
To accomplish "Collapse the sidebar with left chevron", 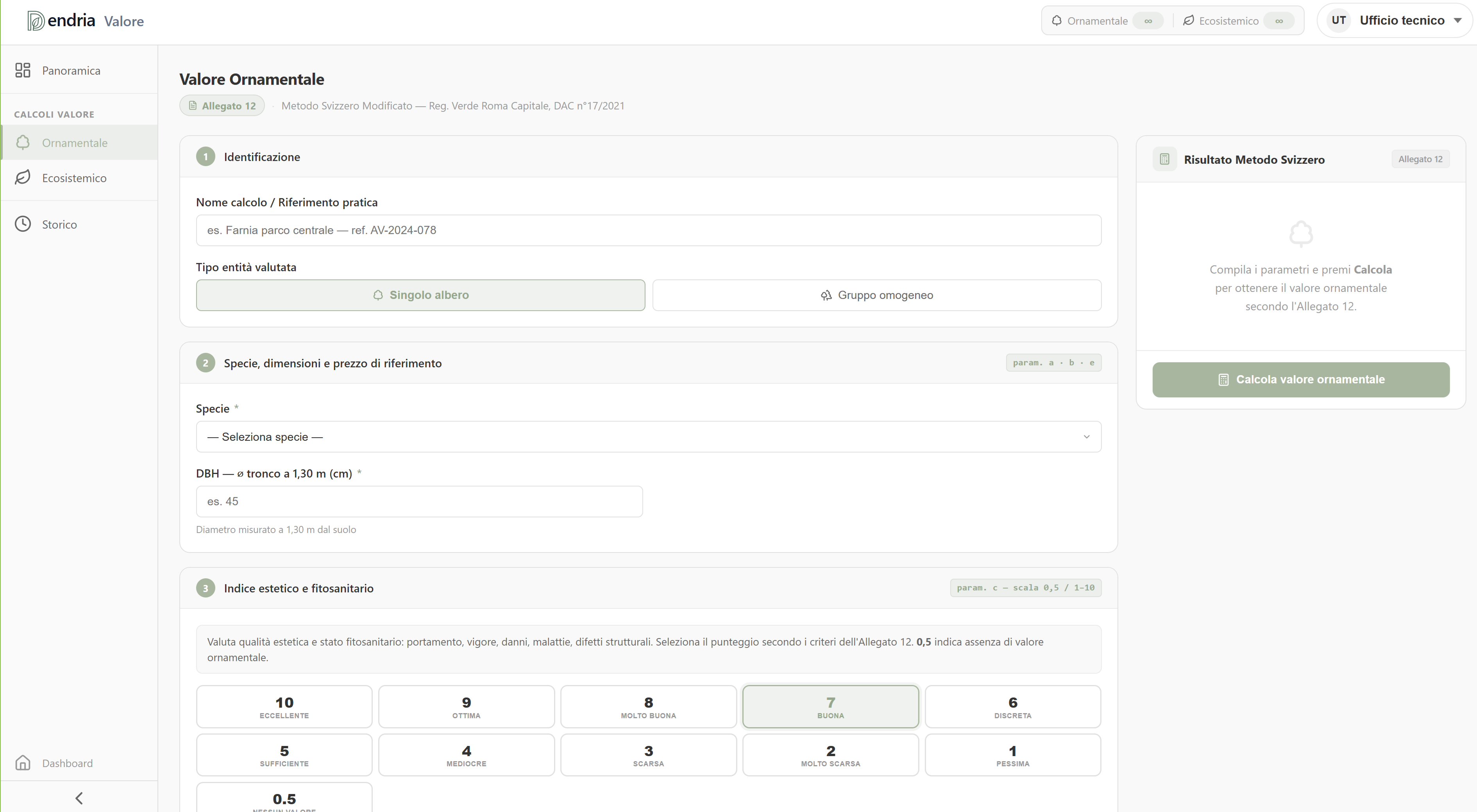I will click(x=79, y=798).
